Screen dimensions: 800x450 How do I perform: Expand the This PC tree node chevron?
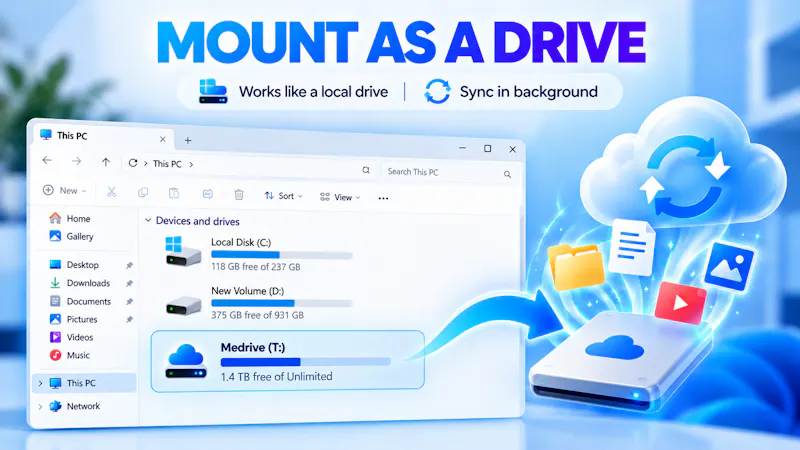tap(40, 383)
